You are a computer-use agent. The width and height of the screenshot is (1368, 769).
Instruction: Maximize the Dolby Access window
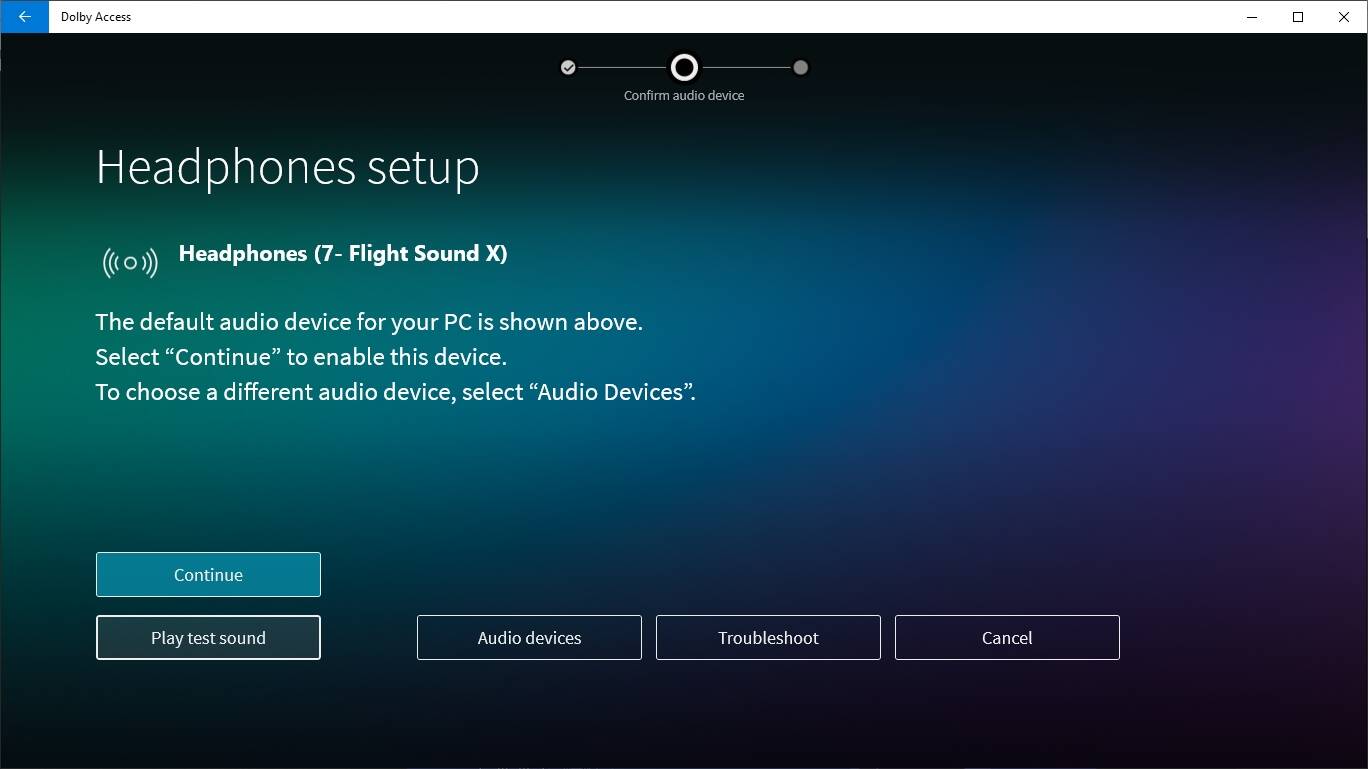1298,17
